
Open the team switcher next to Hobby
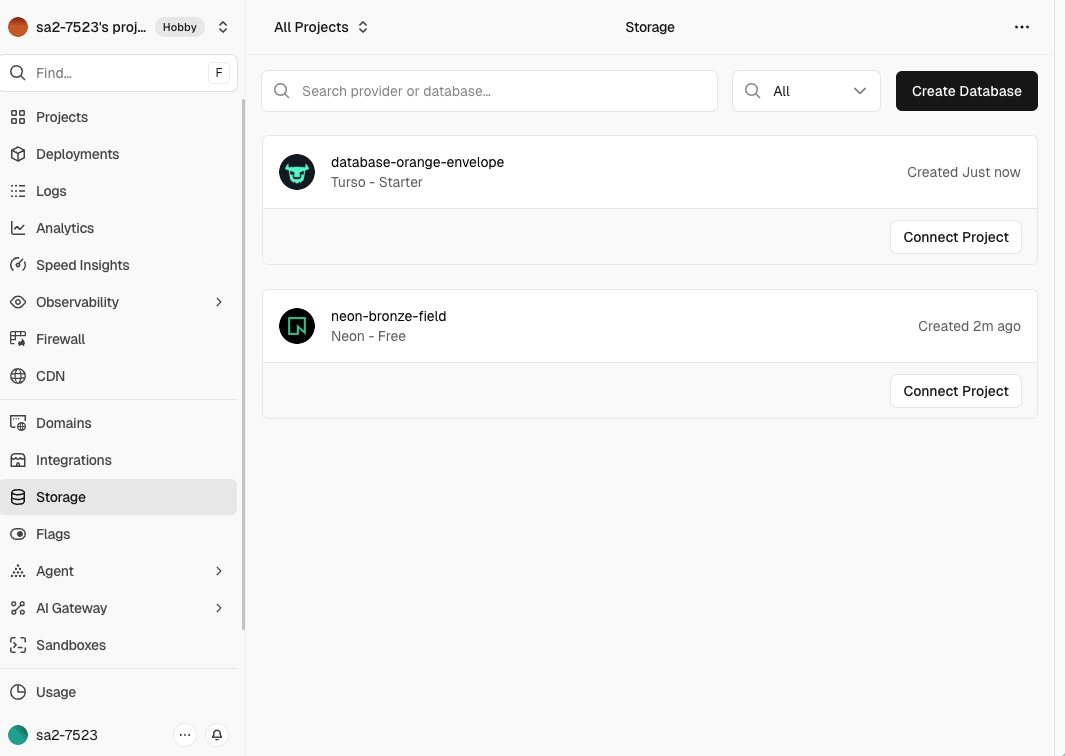pyautogui.click(x=222, y=27)
